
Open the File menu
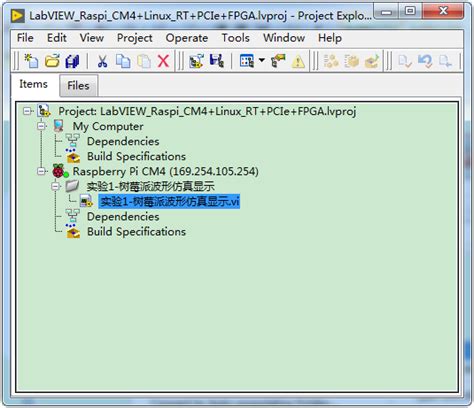click(x=25, y=38)
